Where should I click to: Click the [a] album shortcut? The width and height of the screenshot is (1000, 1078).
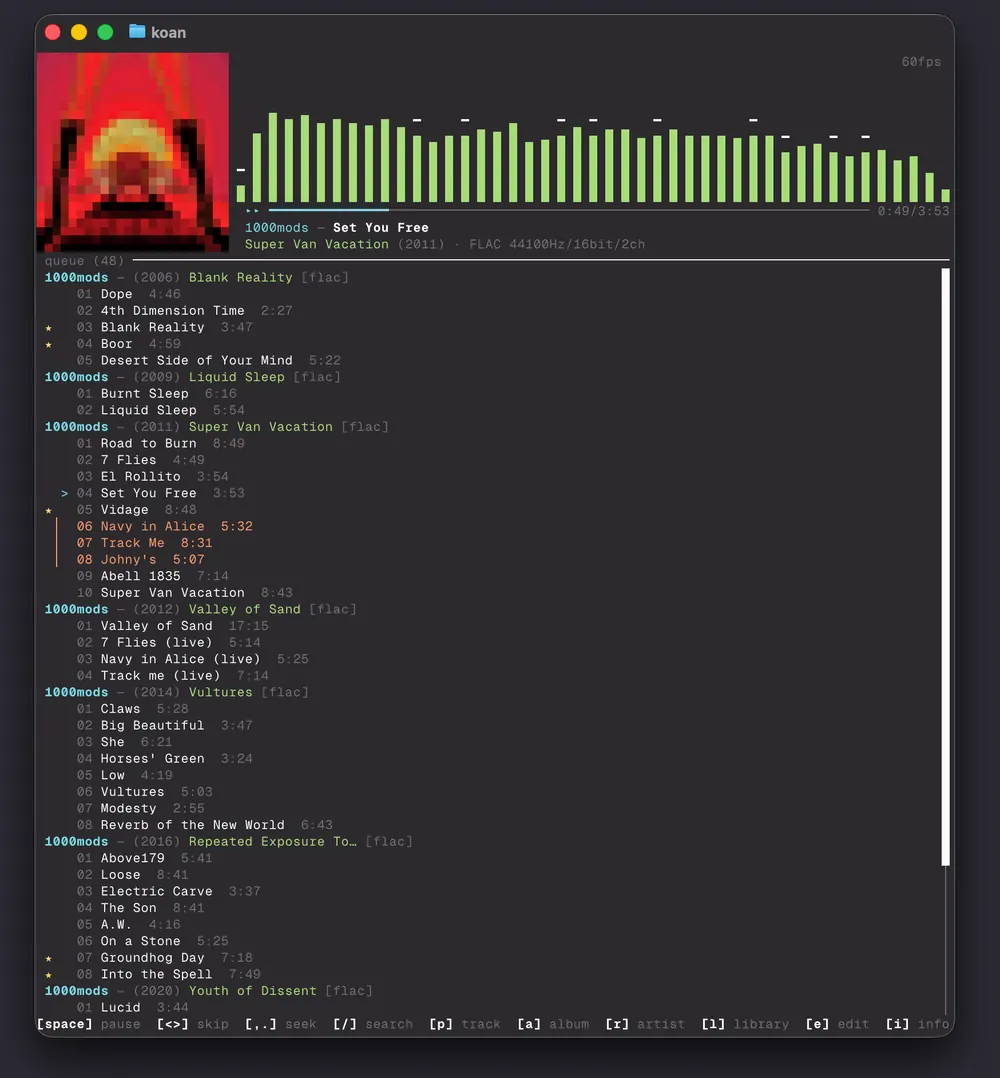[x=553, y=1024]
